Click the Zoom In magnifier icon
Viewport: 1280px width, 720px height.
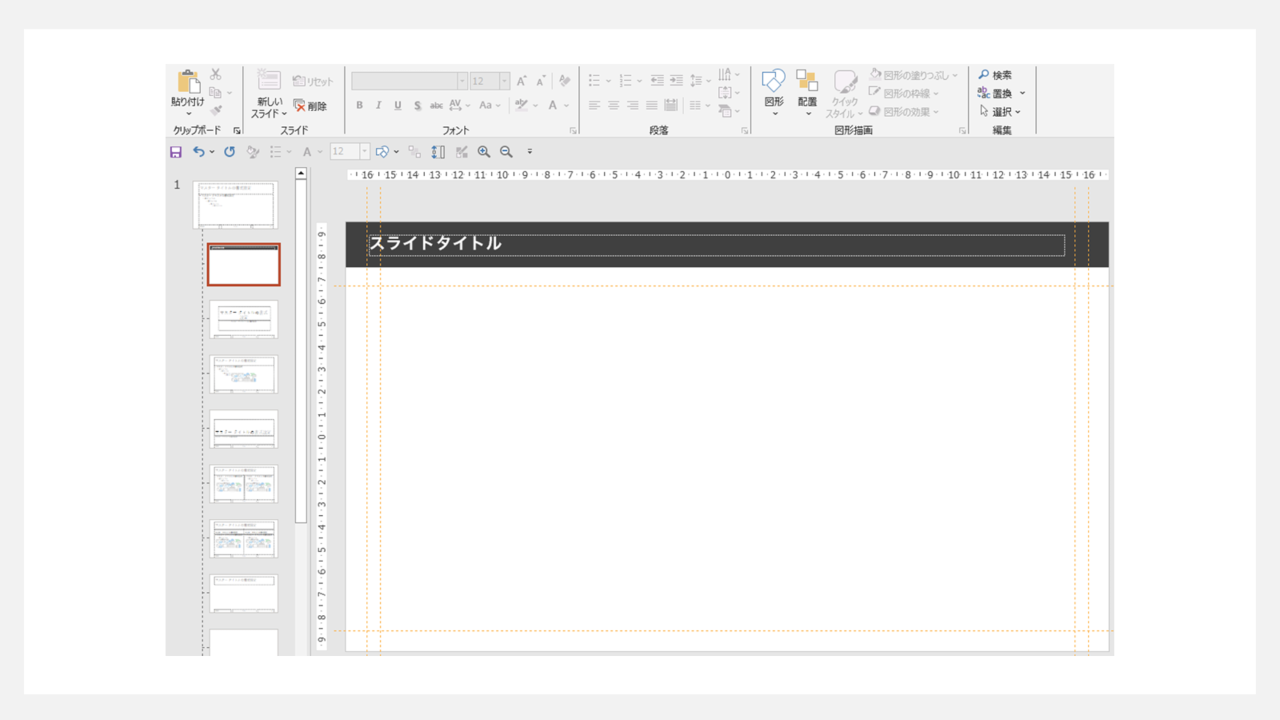pyautogui.click(x=484, y=152)
